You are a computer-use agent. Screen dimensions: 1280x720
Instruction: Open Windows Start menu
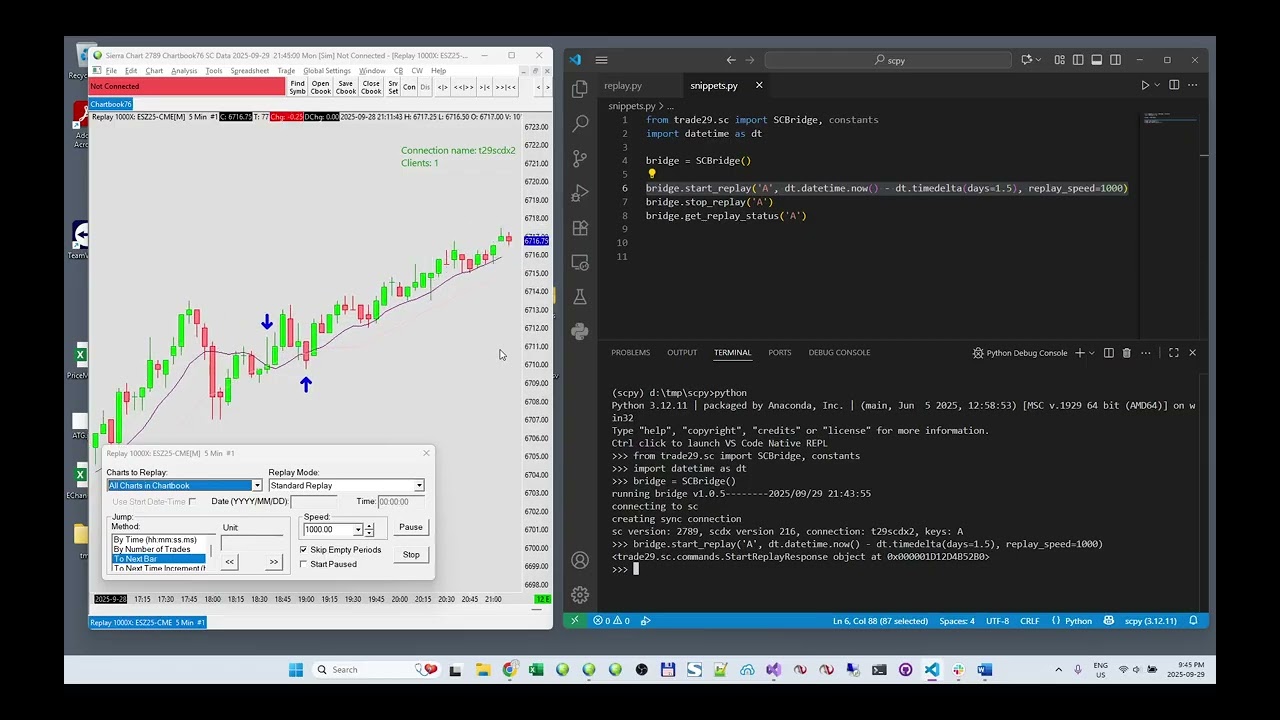pos(295,670)
